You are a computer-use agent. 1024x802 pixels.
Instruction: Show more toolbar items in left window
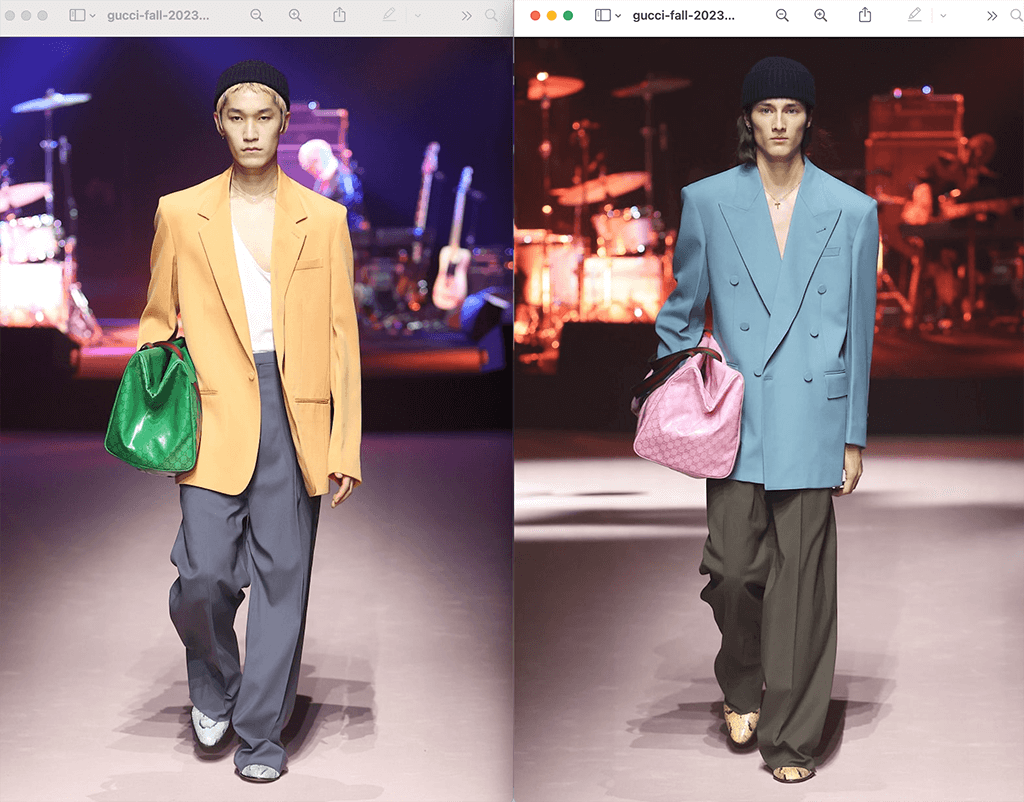(466, 16)
